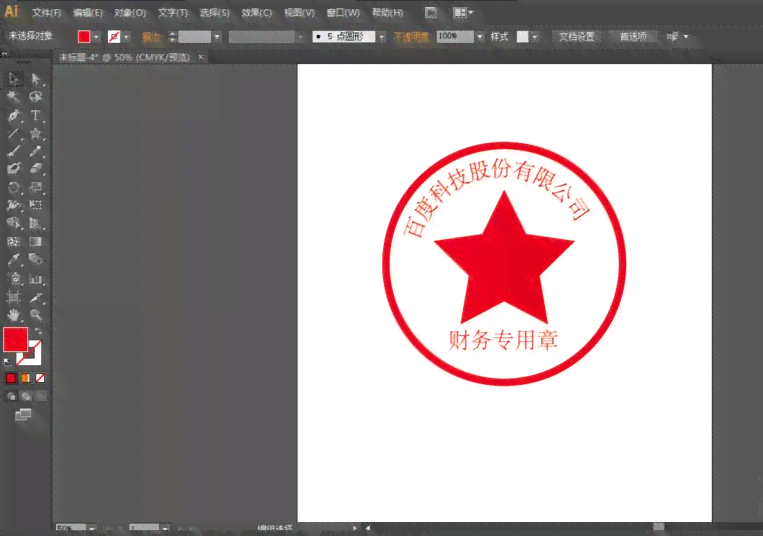
Task: Open the 不透明度 opacity panel link
Action: pos(411,37)
